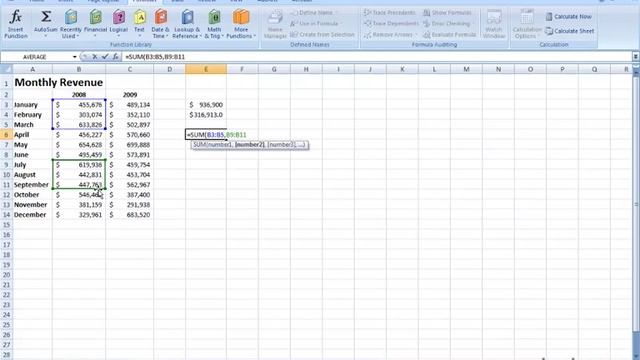640x360 pixels.
Task: Click cell showing $ 936,900
Action: click(206, 105)
